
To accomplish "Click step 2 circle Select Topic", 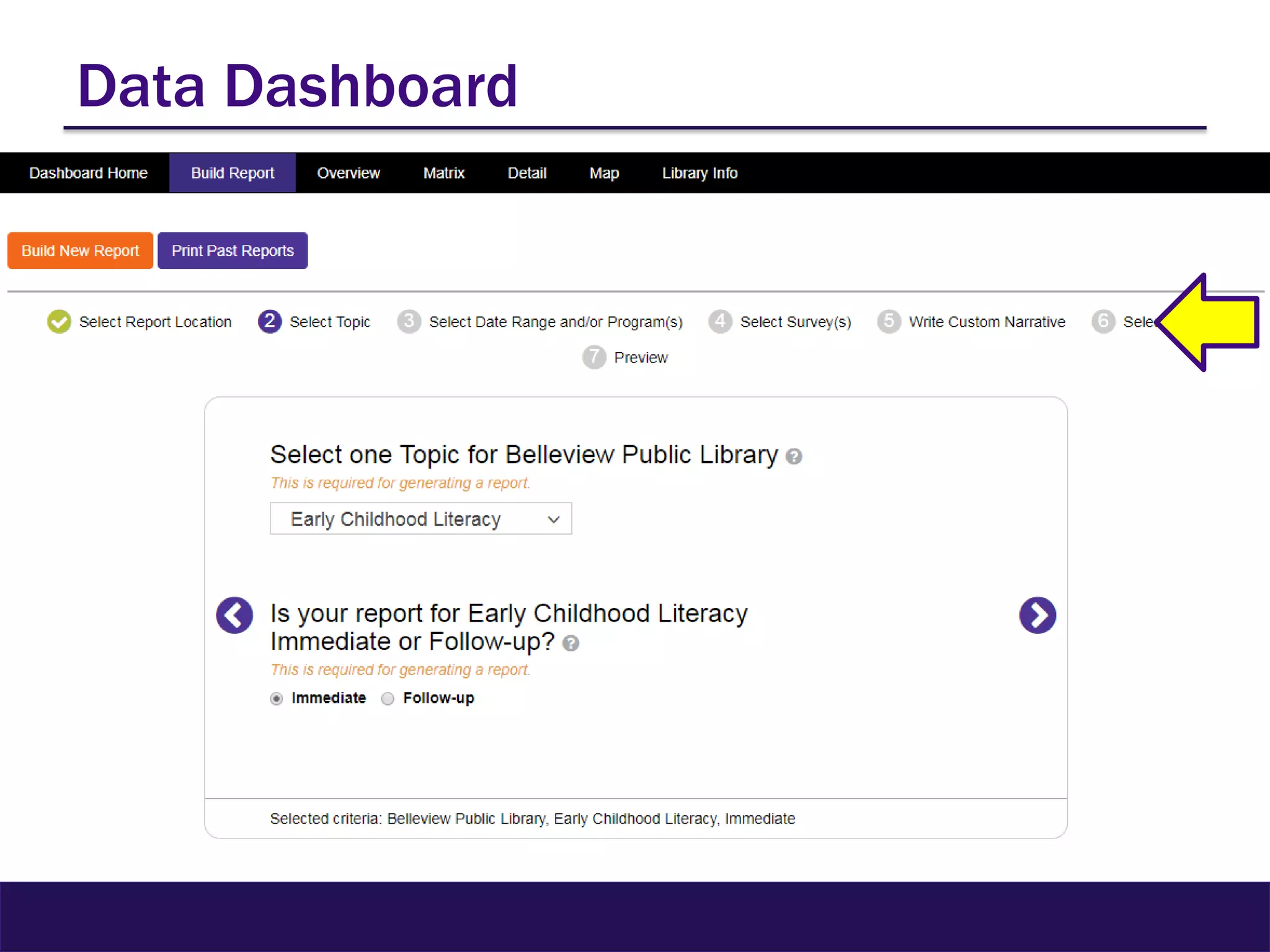I will [270, 322].
